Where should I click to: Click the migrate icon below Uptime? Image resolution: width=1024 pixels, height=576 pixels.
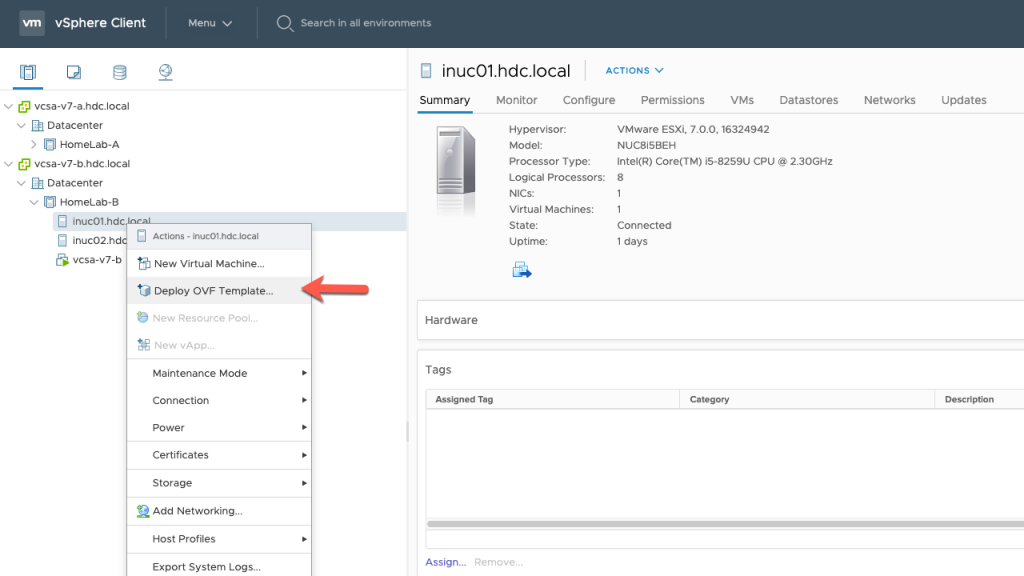coord(522,270)
